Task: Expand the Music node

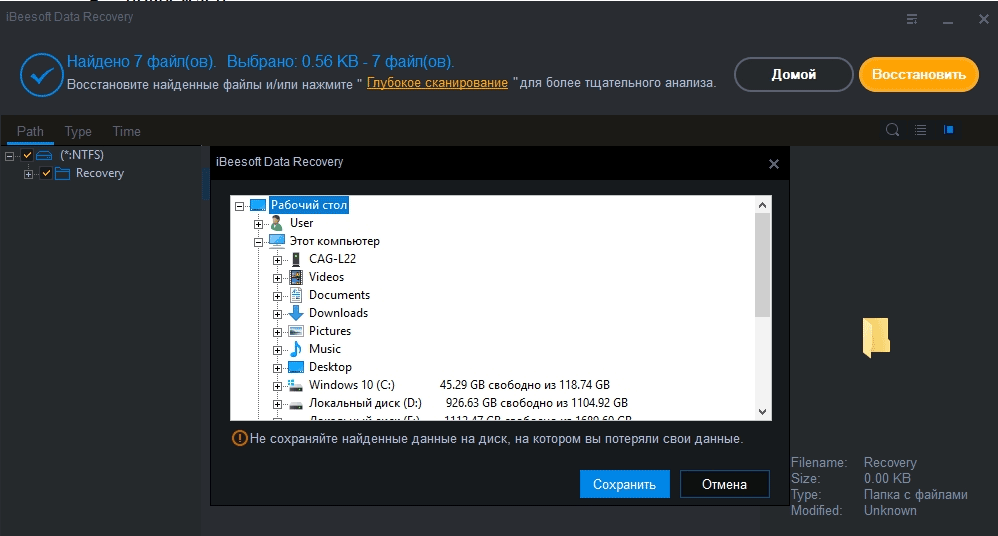Action: pyautogui.click(x=277, y=350)
